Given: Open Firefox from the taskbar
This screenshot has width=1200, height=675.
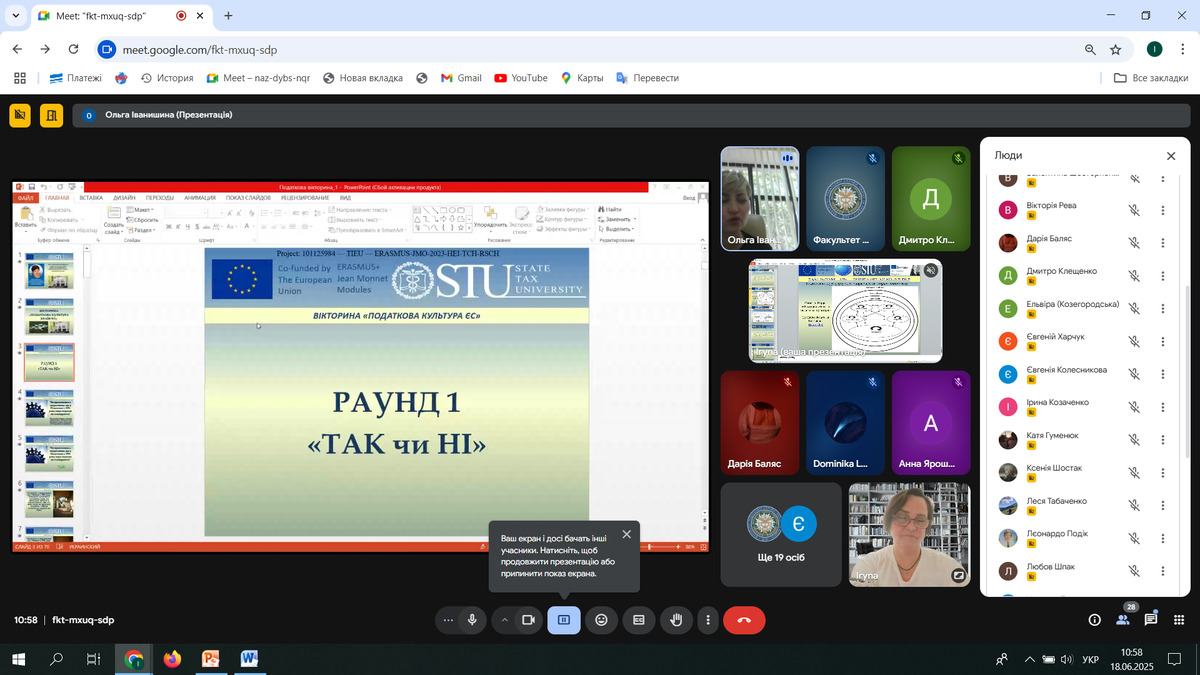Looking at the screenshot, I should coord(172,659).
